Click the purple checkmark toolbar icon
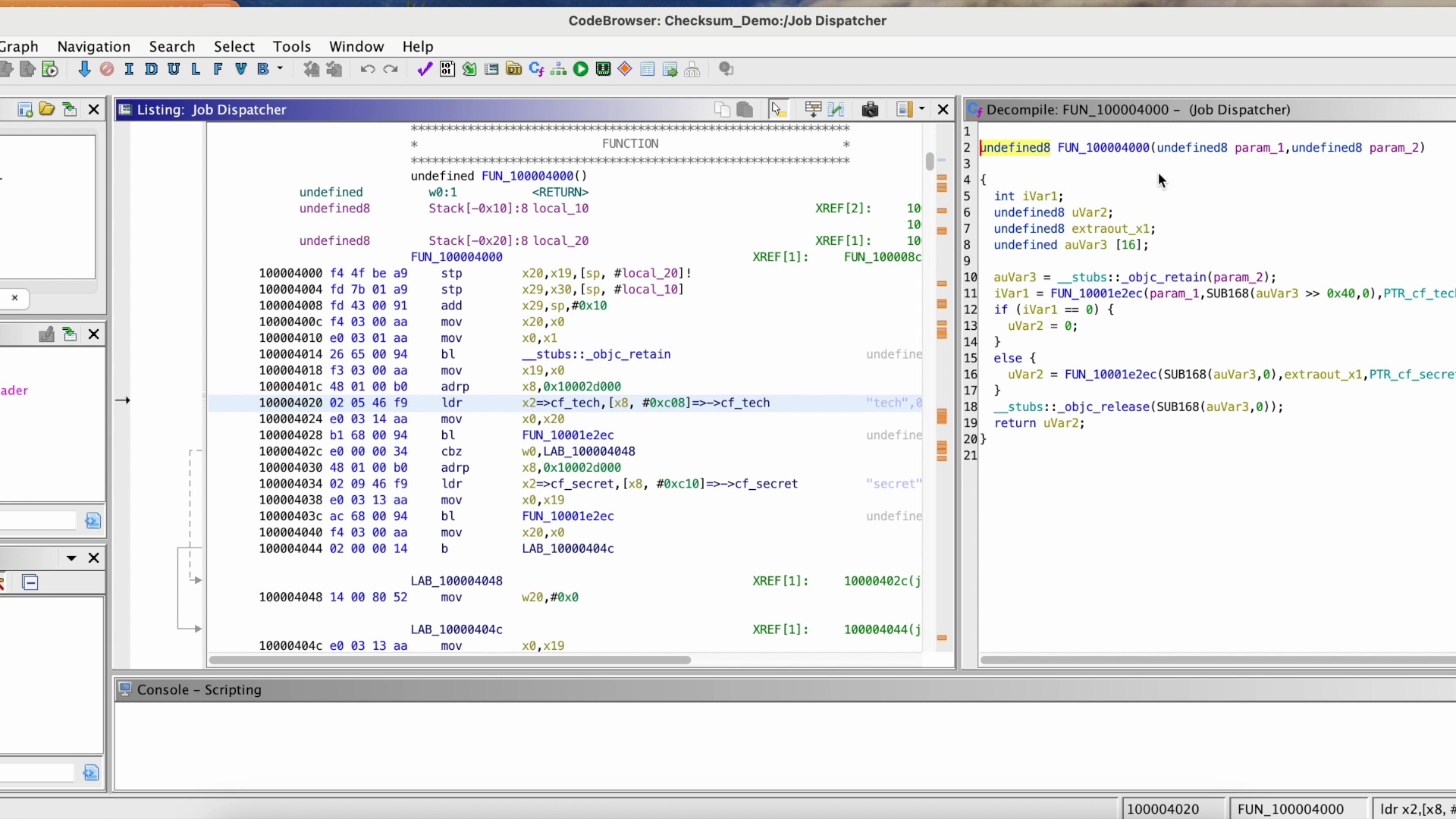Image resolution: width=1456 pixels, height=819 pixels. pyautogui.click(x=425, y=69)
